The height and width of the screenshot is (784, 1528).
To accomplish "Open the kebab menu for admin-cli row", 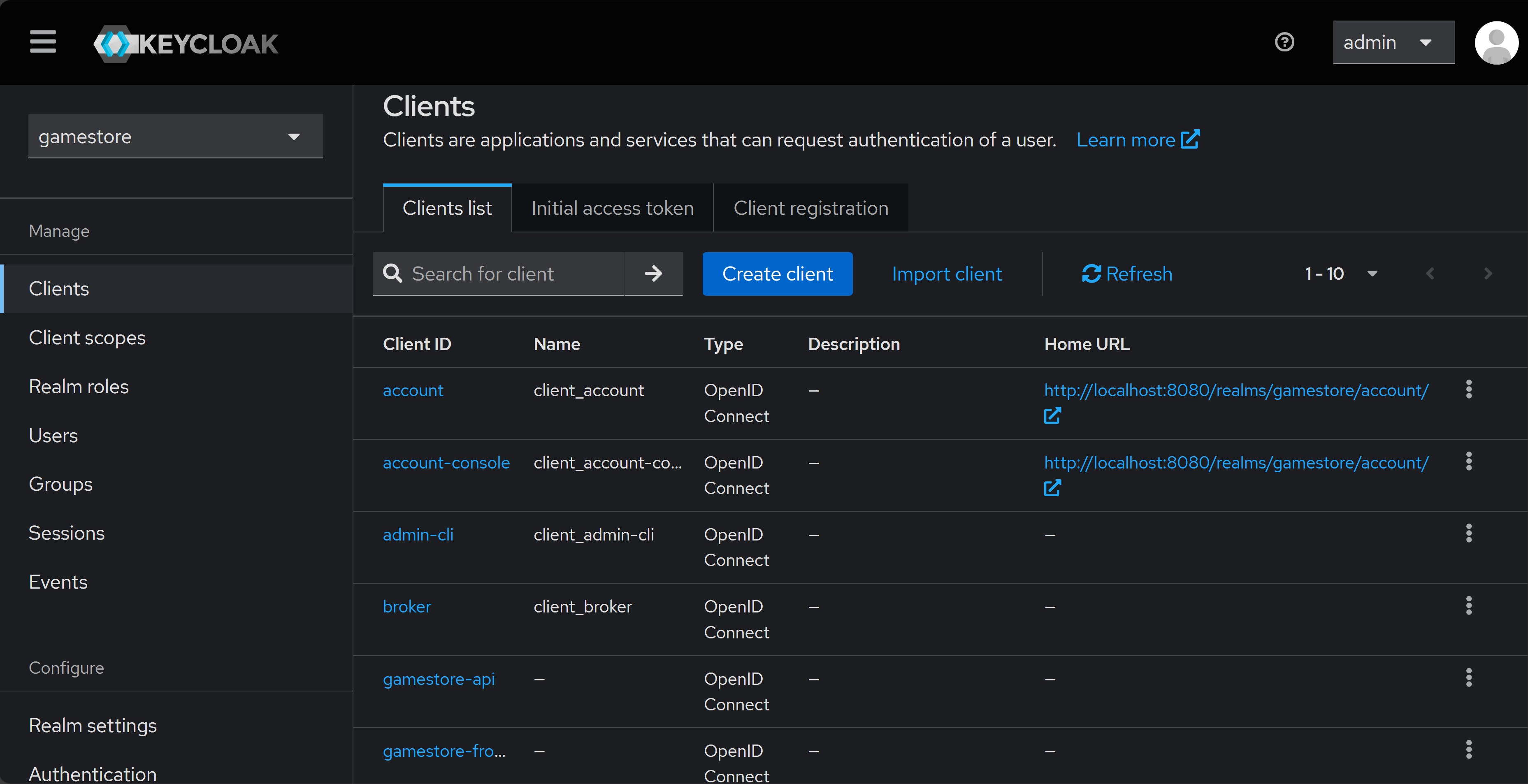I will click(1469, 533).
